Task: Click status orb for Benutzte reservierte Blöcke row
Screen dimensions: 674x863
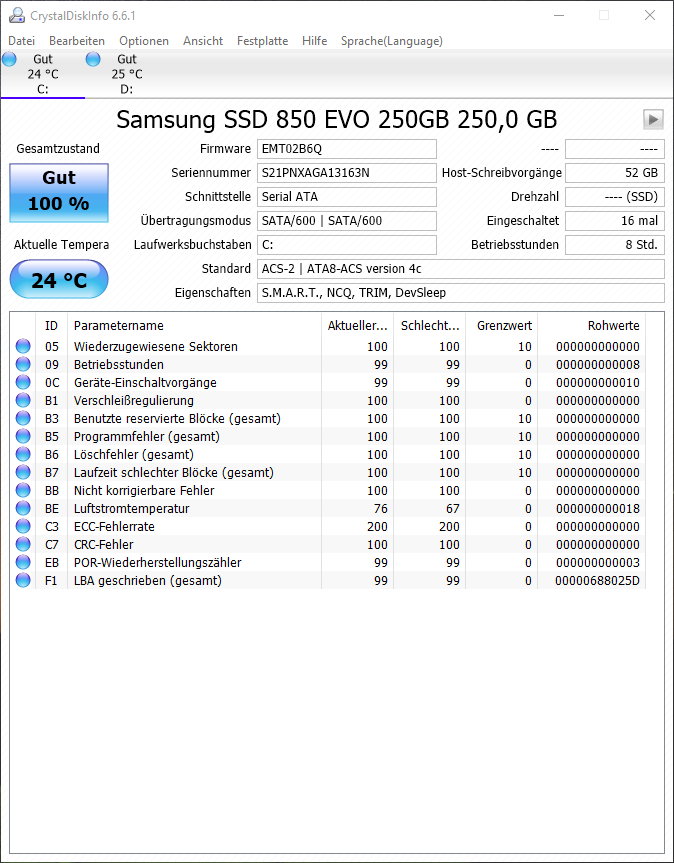Action: click(x=23, y=418)
